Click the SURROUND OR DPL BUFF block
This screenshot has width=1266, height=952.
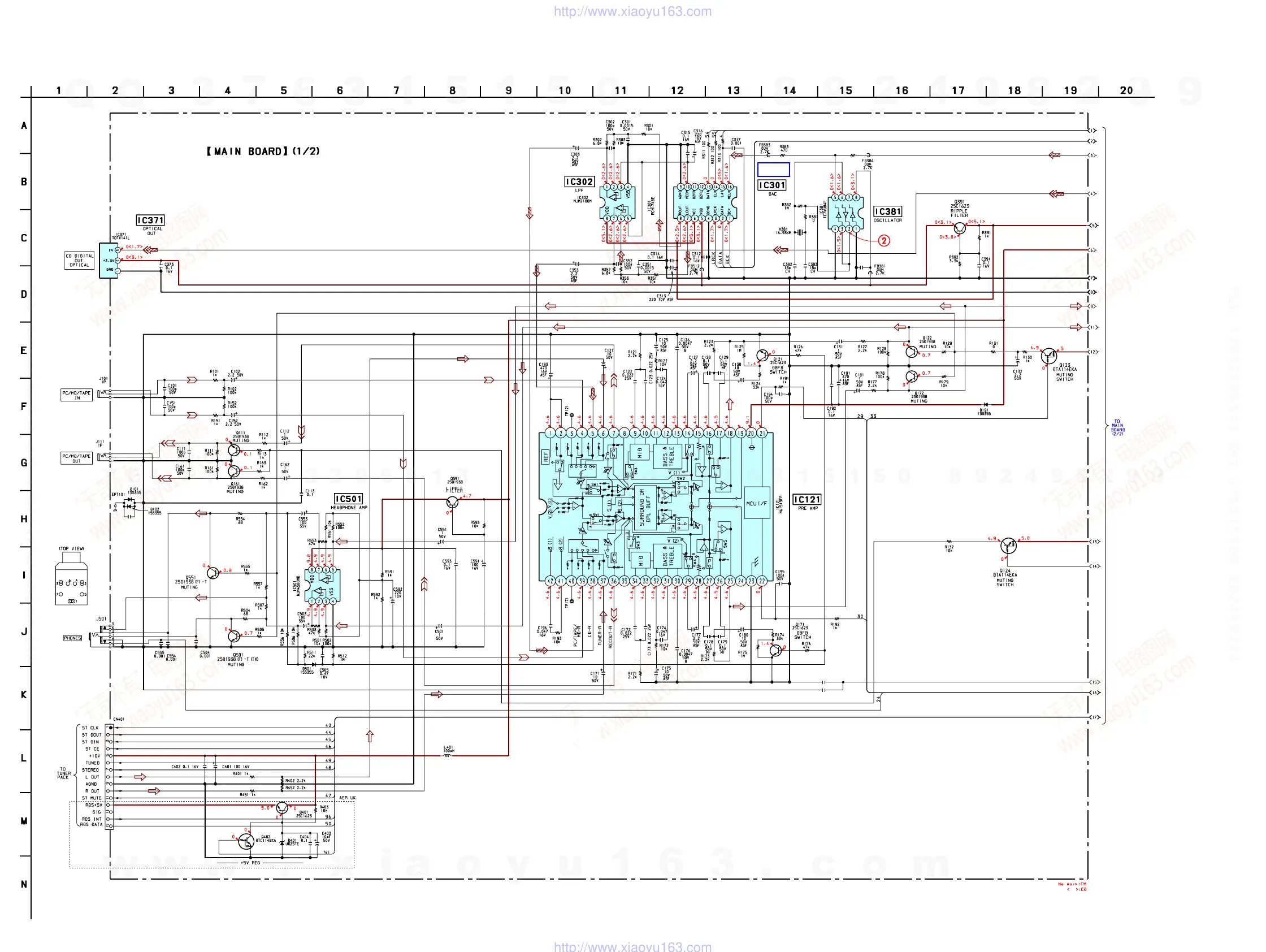tap(645, 507)
